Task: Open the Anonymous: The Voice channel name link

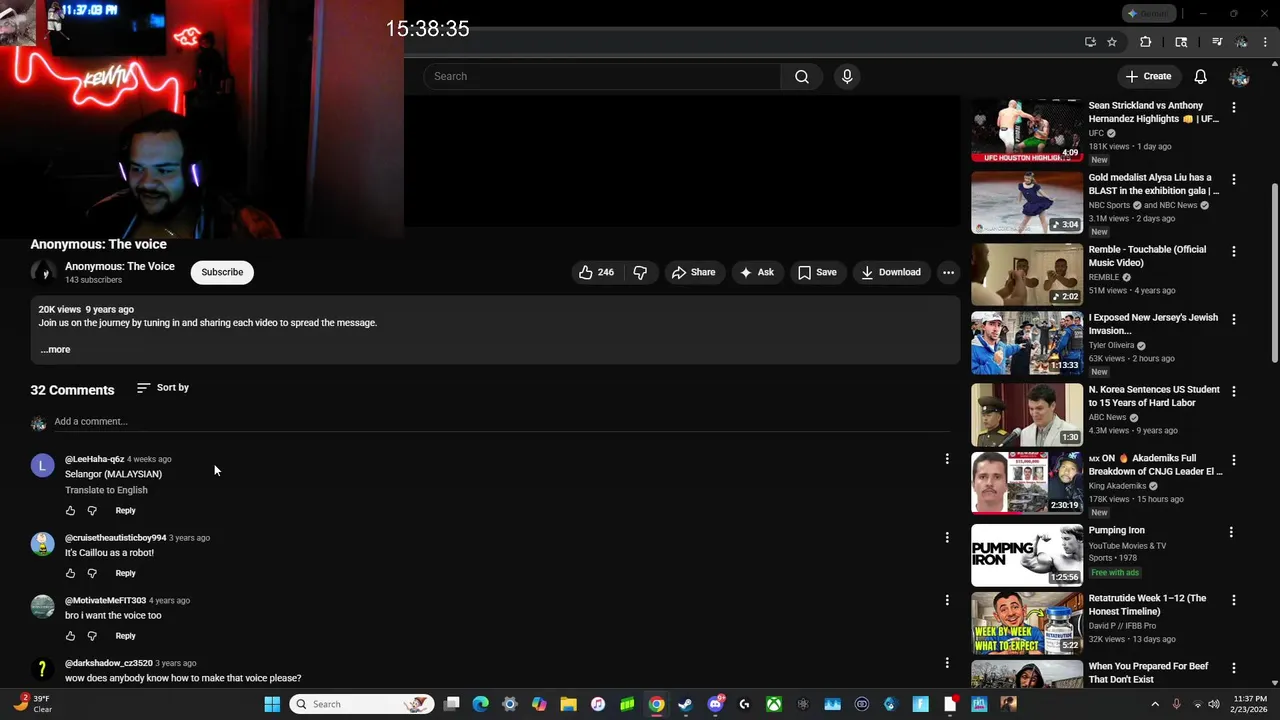Action: click(119, 266)
